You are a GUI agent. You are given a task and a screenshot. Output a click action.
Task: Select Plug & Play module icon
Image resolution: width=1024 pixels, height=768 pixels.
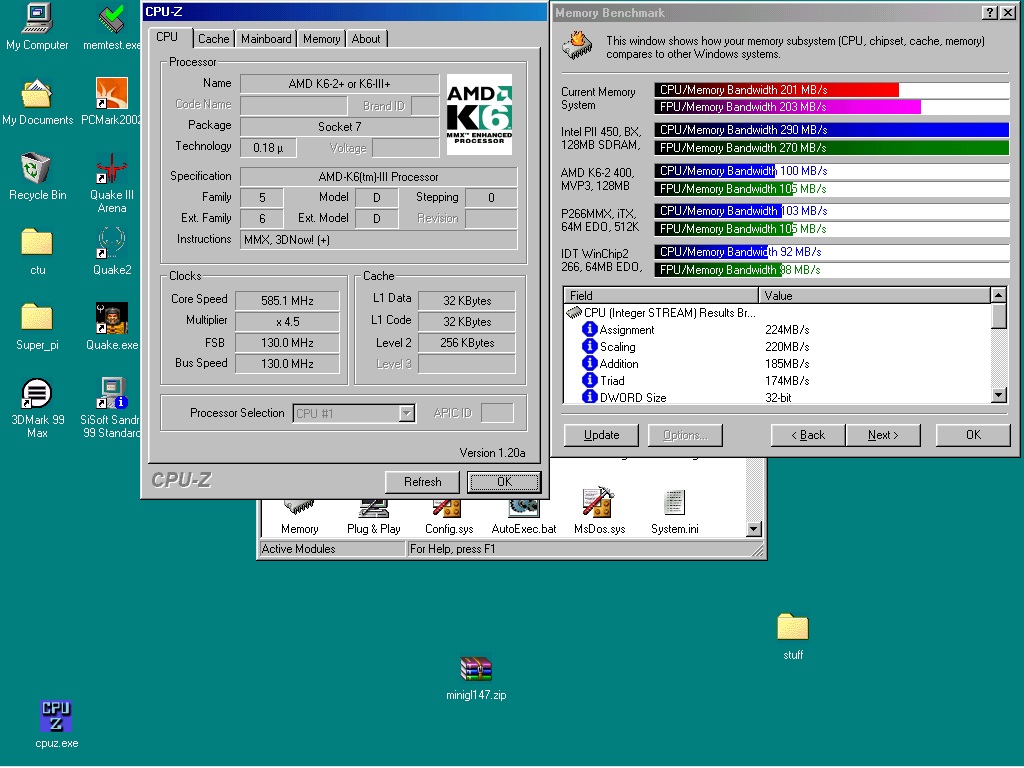(374, 516)
